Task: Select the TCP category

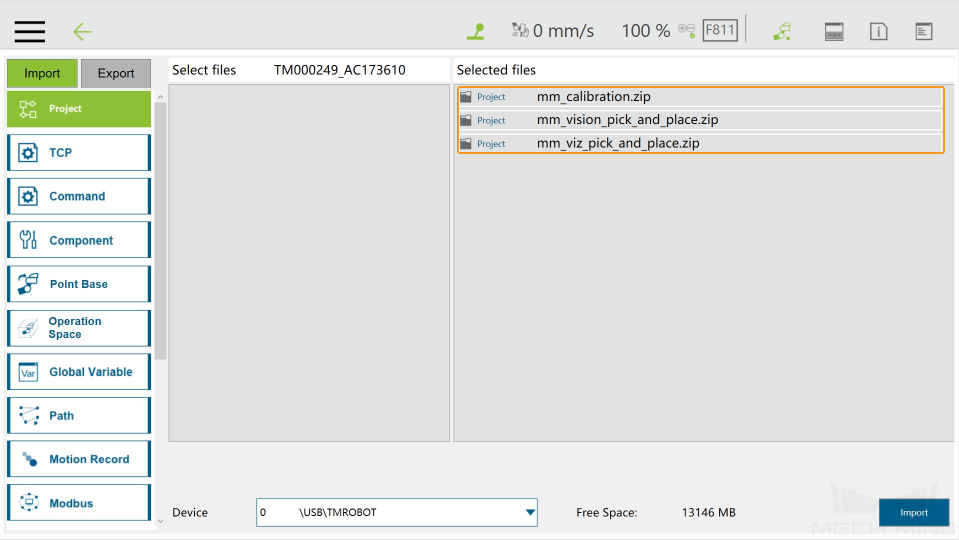Action: [x=79, y=153]
